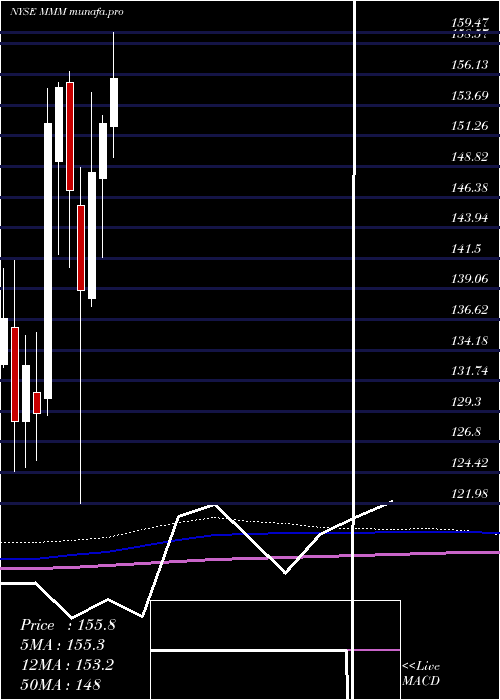Select the 159.47 price axis label
Viewport: 500px width, 700px height.
point(470,21)
